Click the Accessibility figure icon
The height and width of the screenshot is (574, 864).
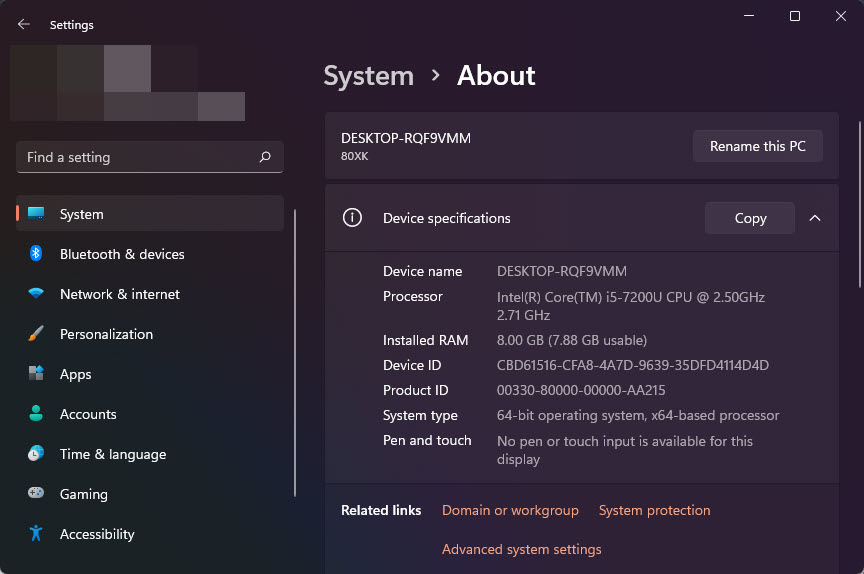coord(36,533)
